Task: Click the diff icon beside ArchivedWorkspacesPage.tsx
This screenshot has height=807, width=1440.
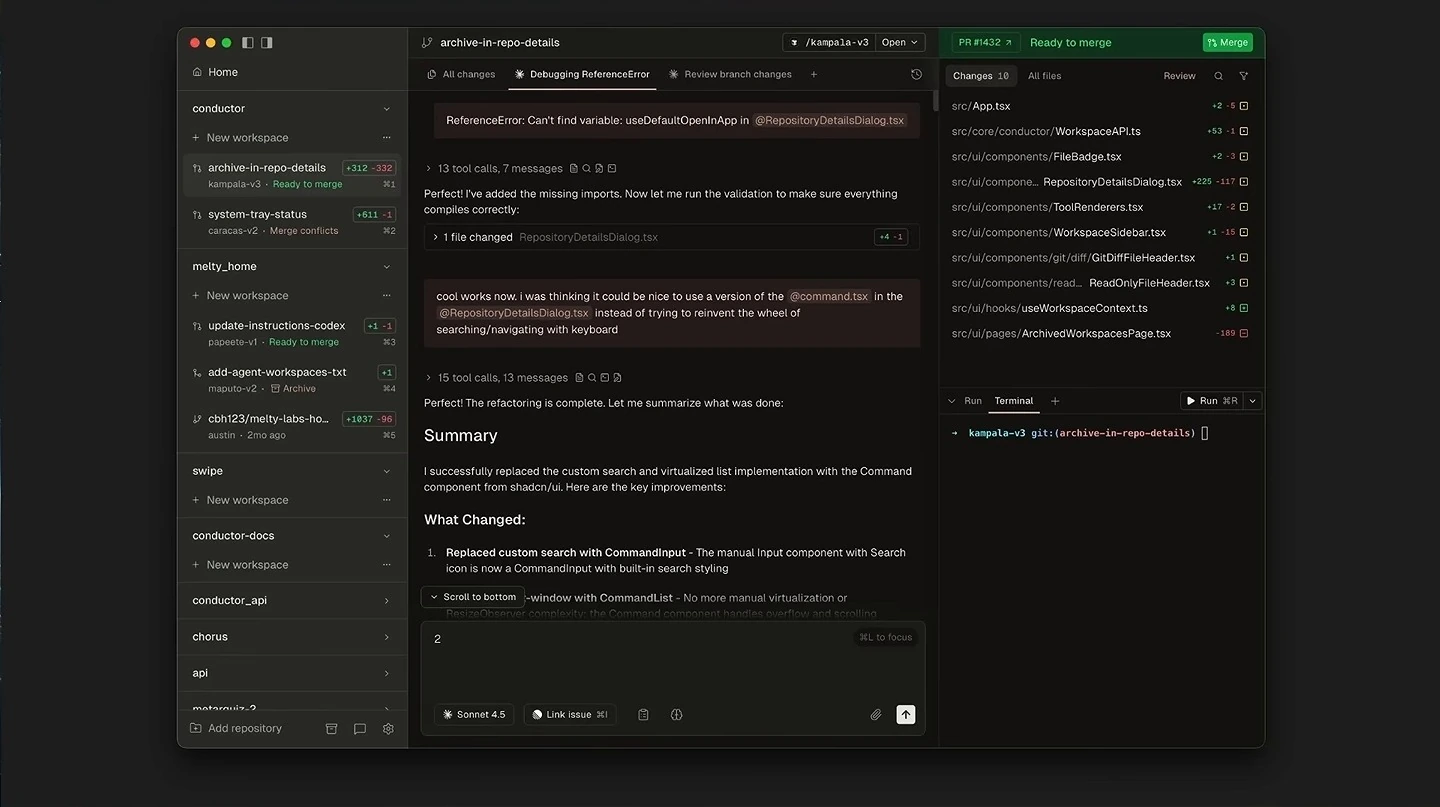Action: coord(1244,333)
